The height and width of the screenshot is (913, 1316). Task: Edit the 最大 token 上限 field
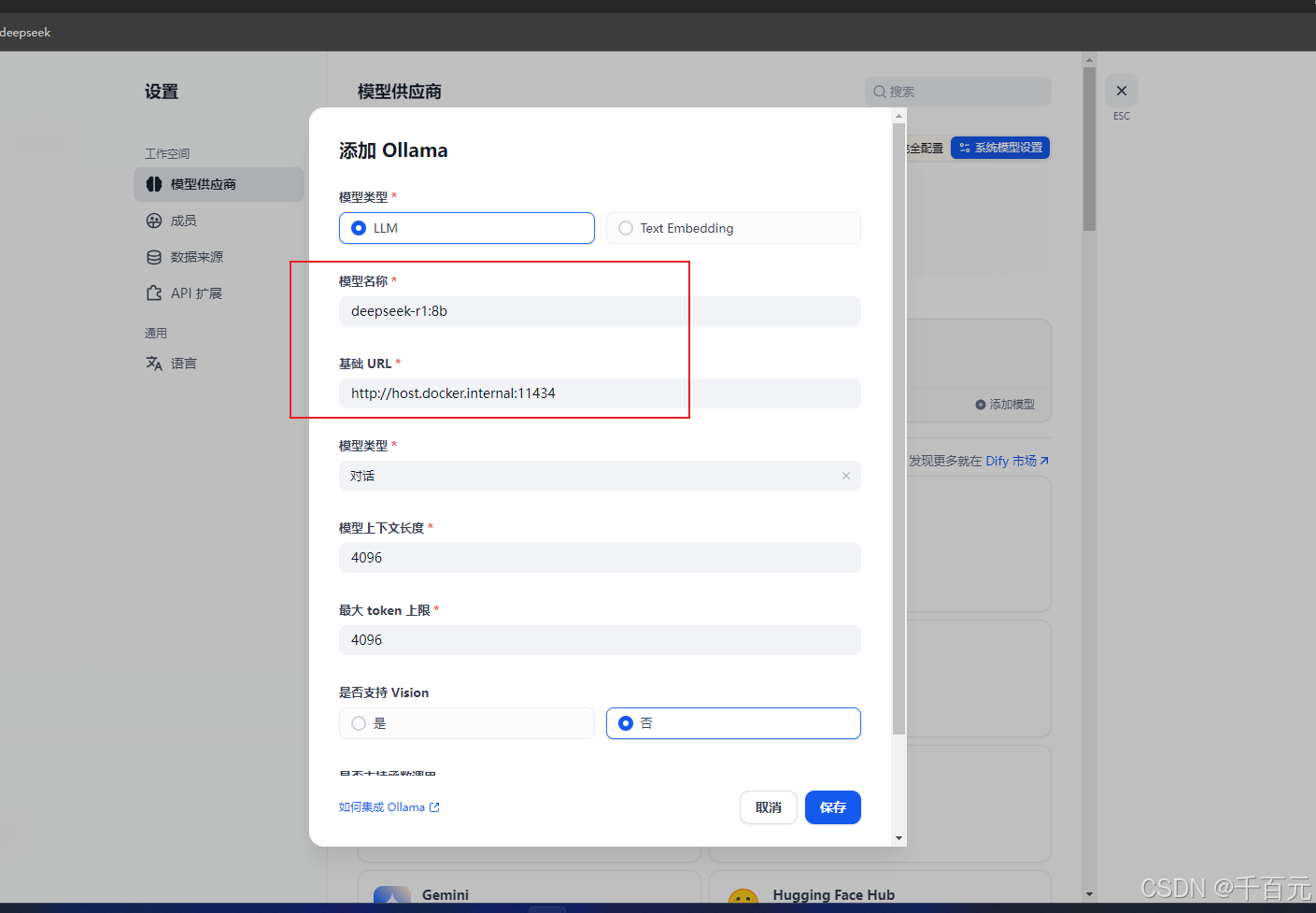click(600, 640)
